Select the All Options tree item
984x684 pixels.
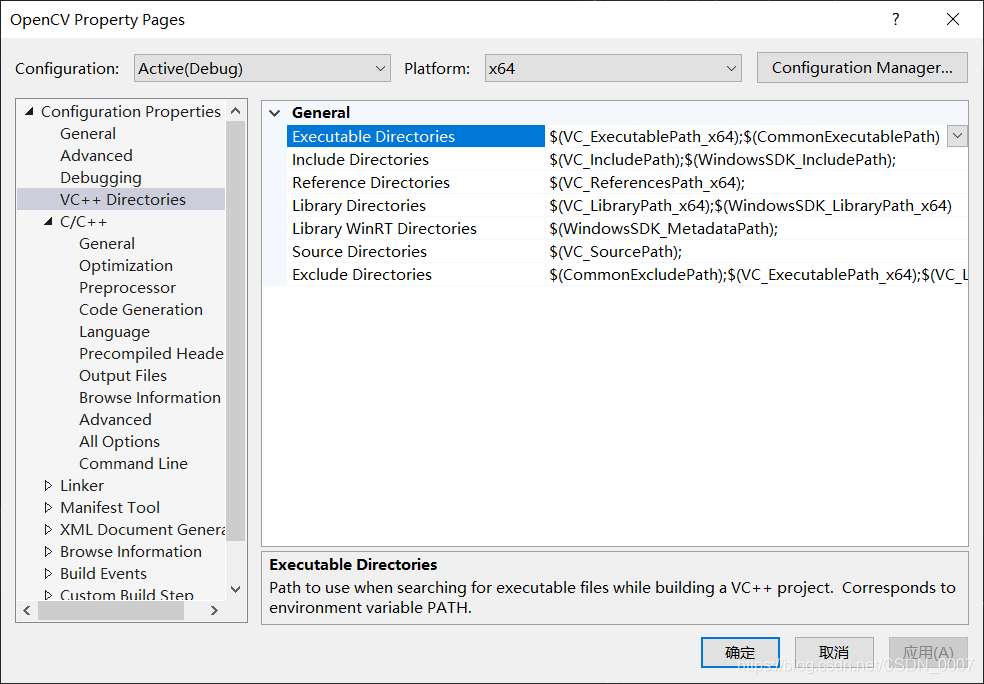(x=119, y=441)
